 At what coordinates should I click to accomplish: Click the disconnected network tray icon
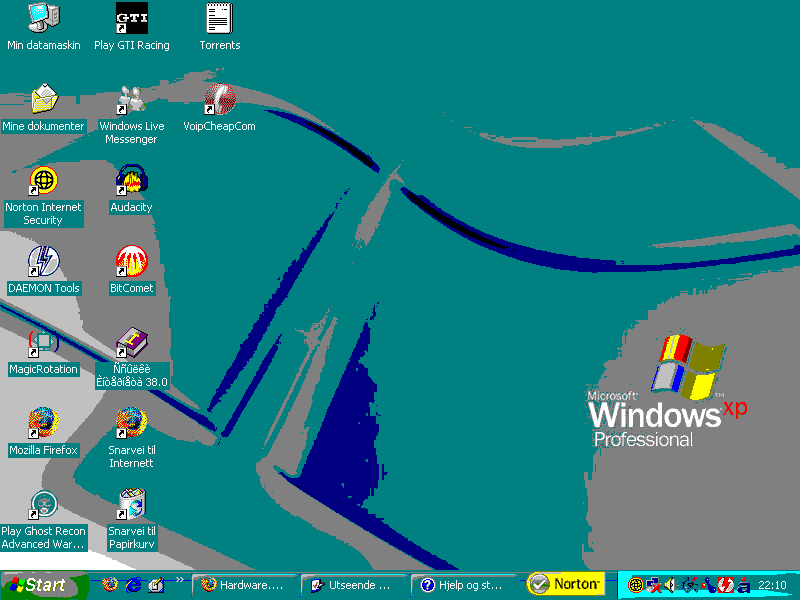(653, 585)
